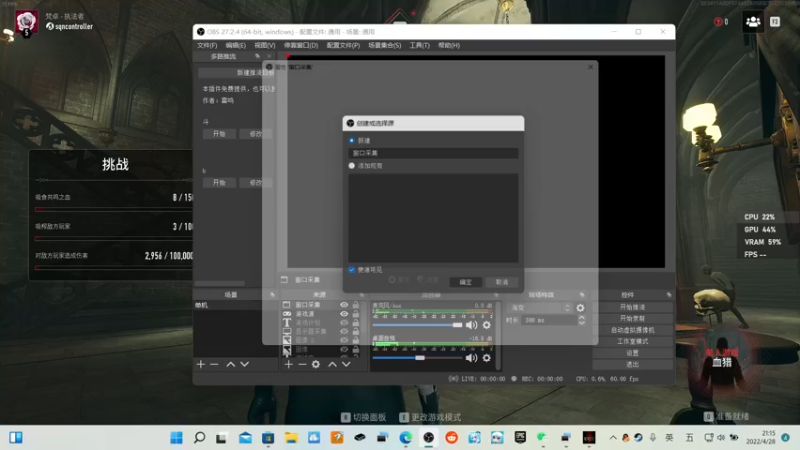Click the 工作室模式 button

633,341
